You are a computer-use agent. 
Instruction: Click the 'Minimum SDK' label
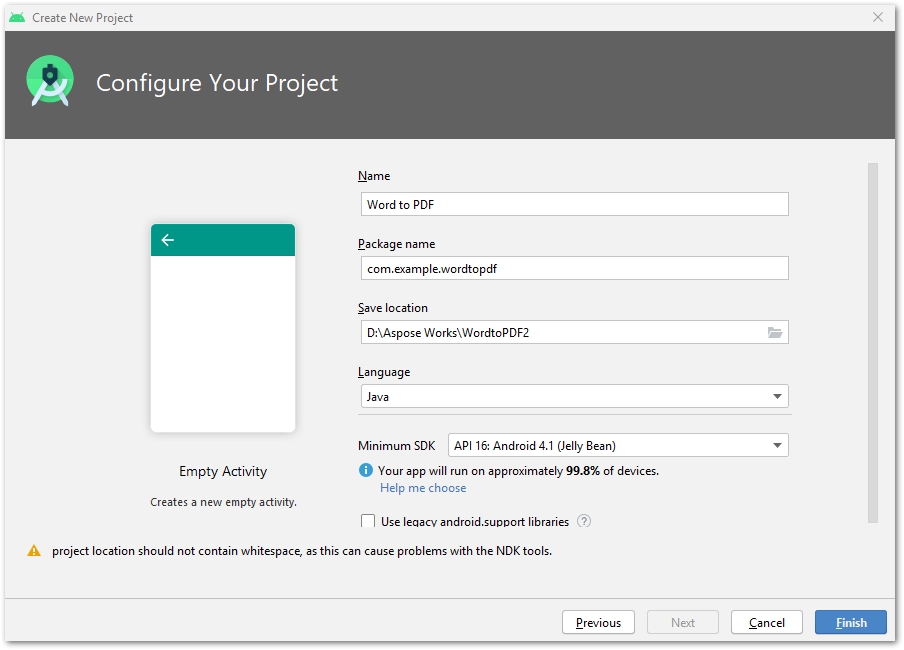click(x=397, y=446)
